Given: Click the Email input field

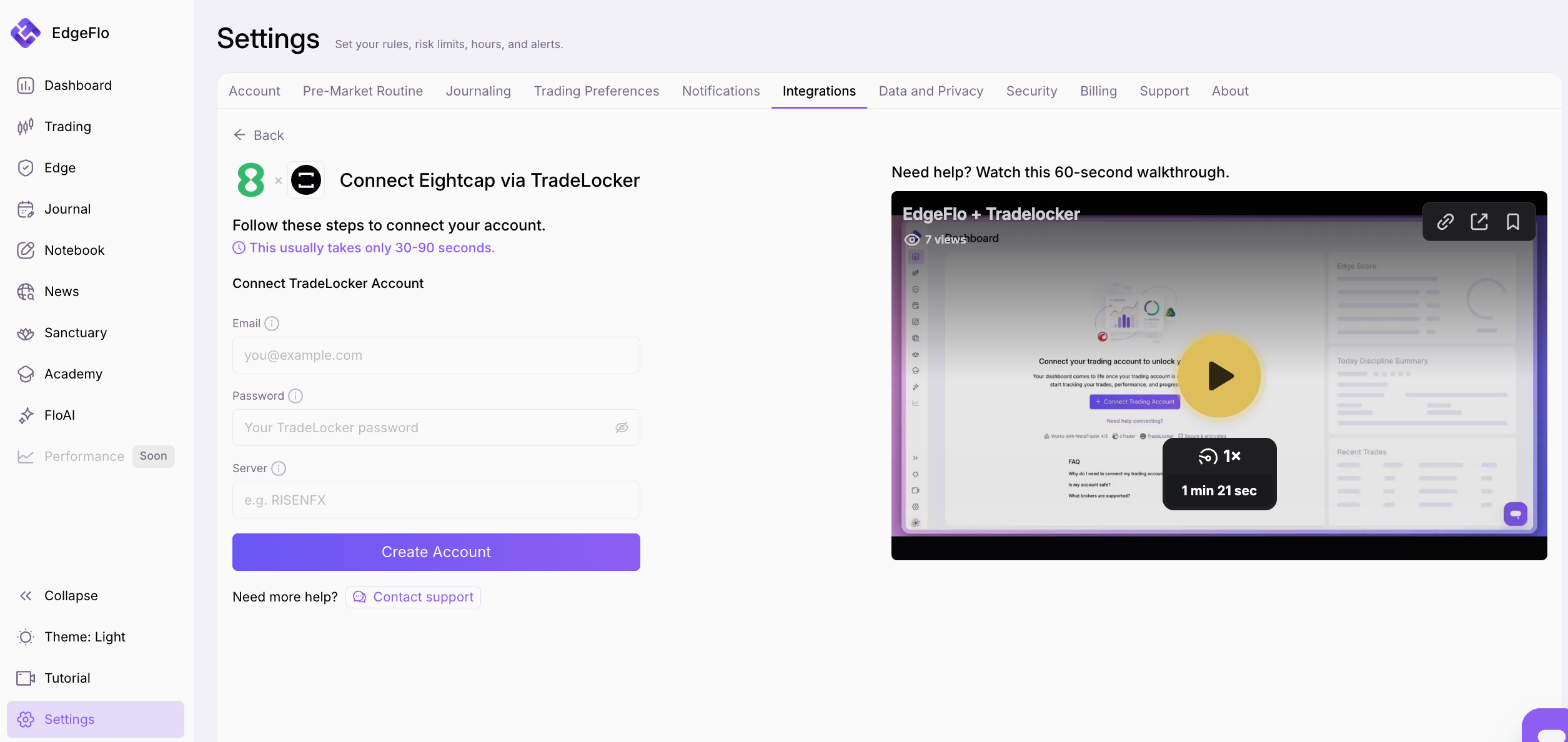Looking at the screenshot, I should [436, 355].
